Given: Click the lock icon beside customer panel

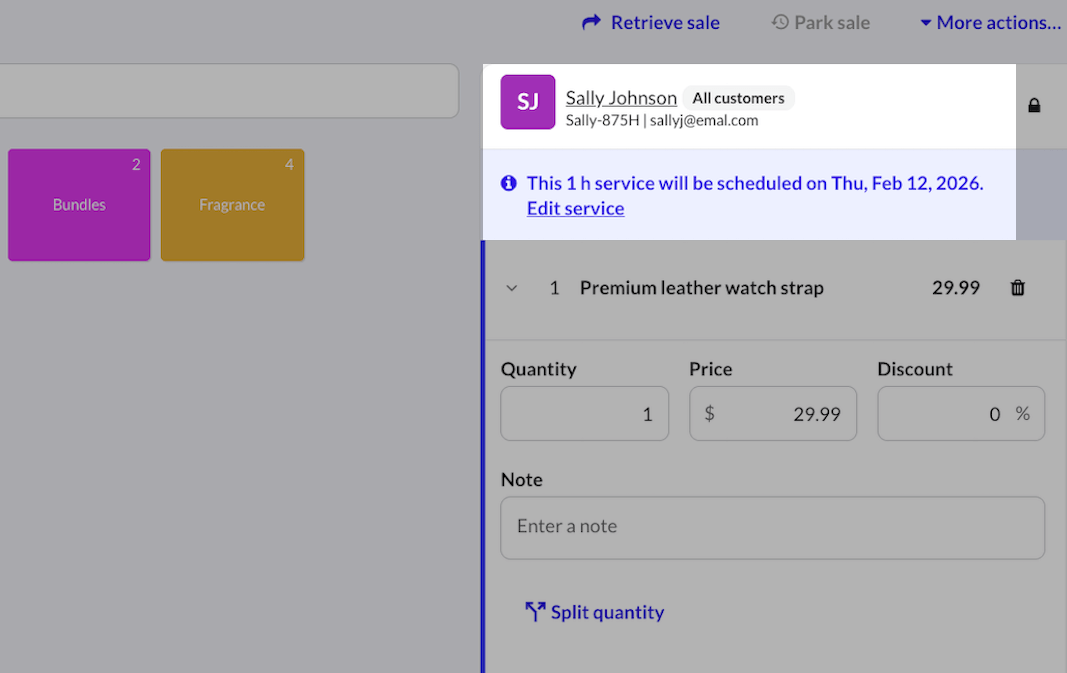Looking at the screenshot, I should coord(1034,105).
